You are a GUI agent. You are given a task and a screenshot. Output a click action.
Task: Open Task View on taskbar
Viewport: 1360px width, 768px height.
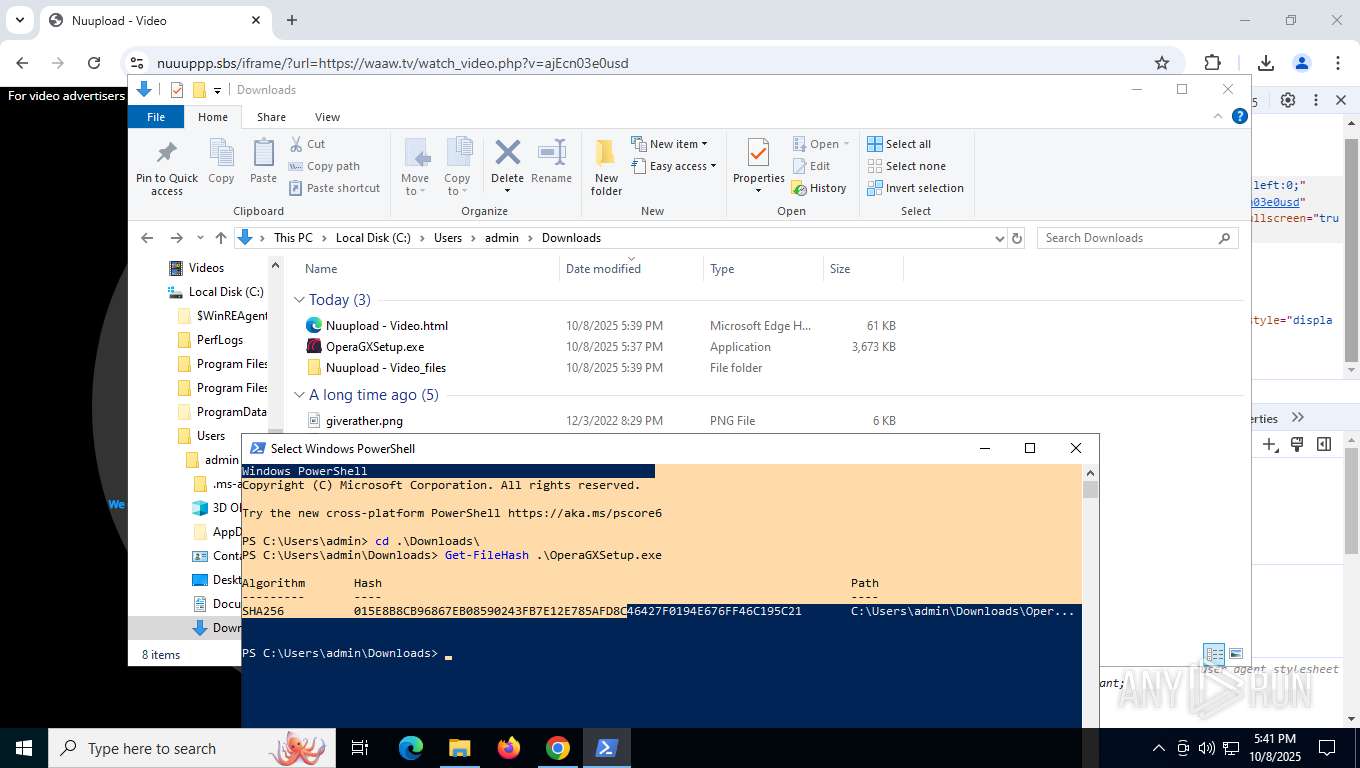tap(360, 748)
